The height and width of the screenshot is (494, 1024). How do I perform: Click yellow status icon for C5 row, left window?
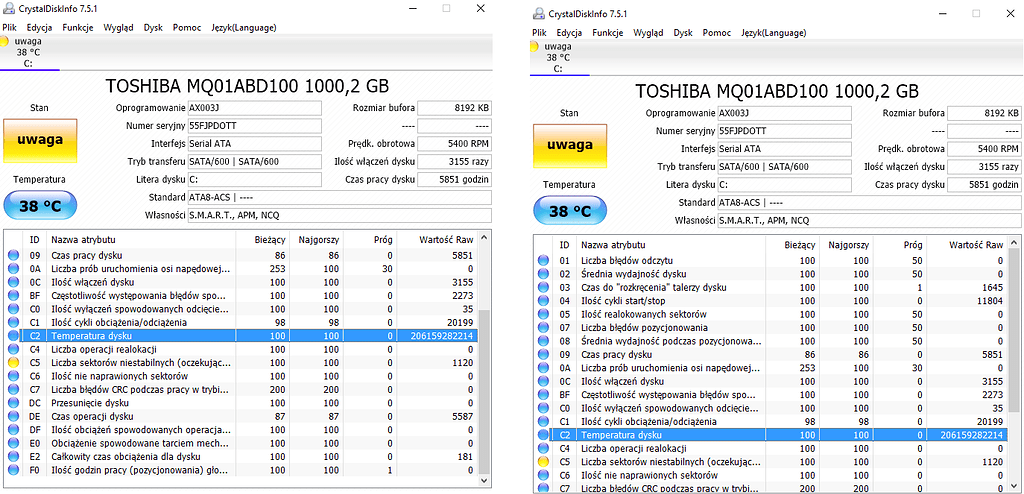[x=13, y=363]
